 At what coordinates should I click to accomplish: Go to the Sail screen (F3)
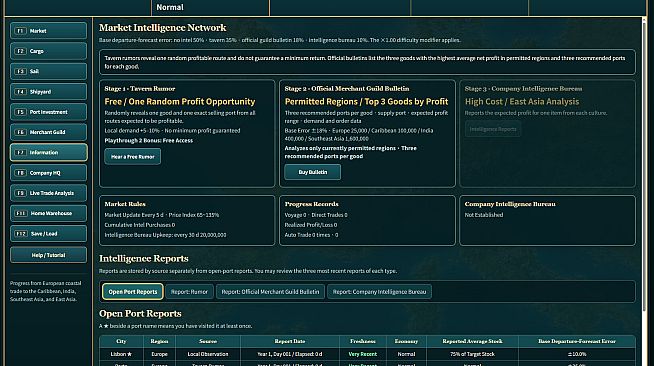(48, 71)
